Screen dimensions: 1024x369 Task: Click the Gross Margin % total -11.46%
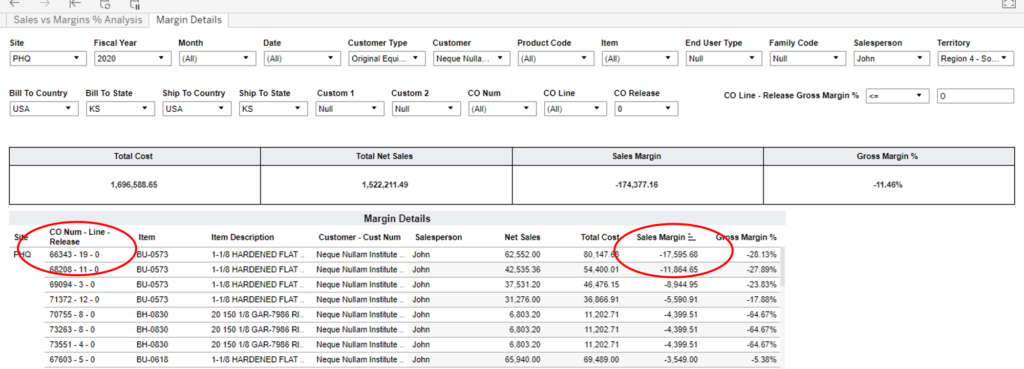tap(888, 185)
